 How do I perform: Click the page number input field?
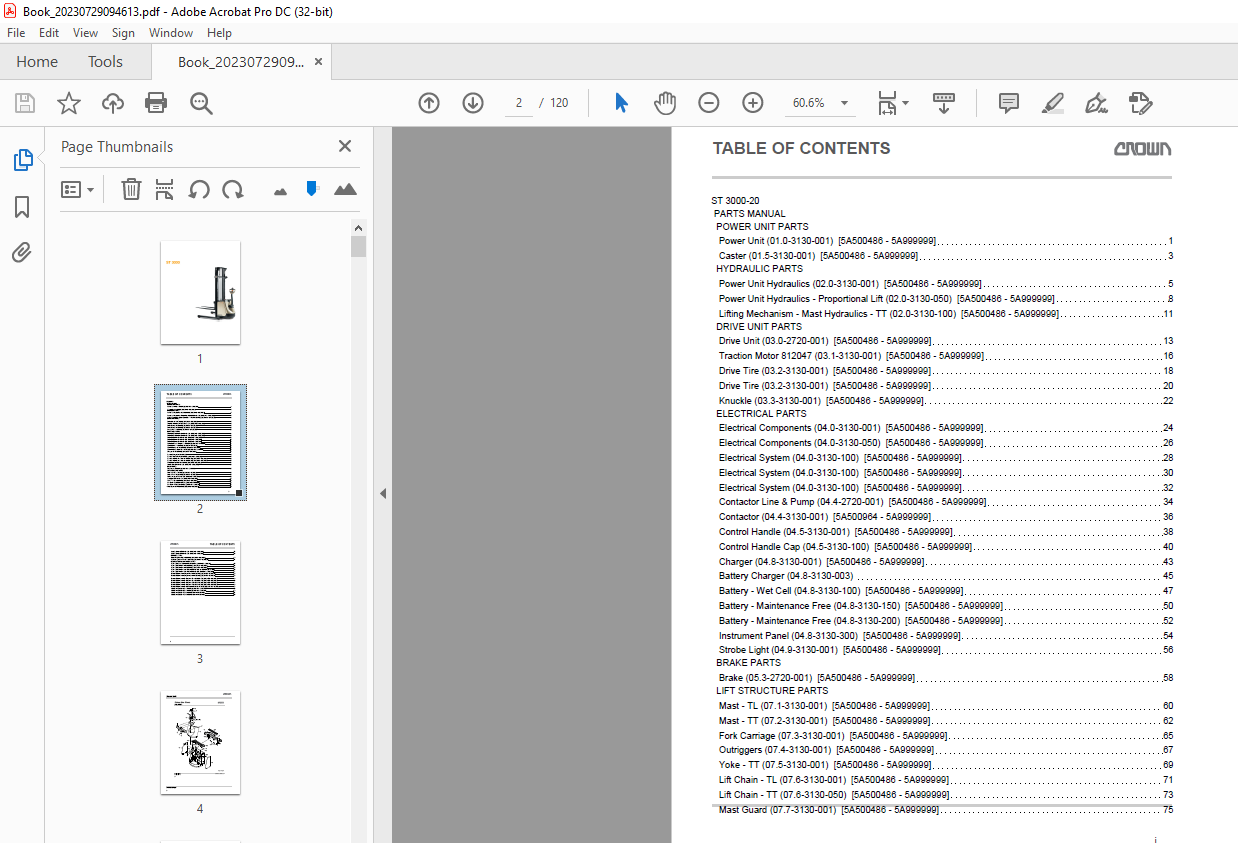point(519,103)
